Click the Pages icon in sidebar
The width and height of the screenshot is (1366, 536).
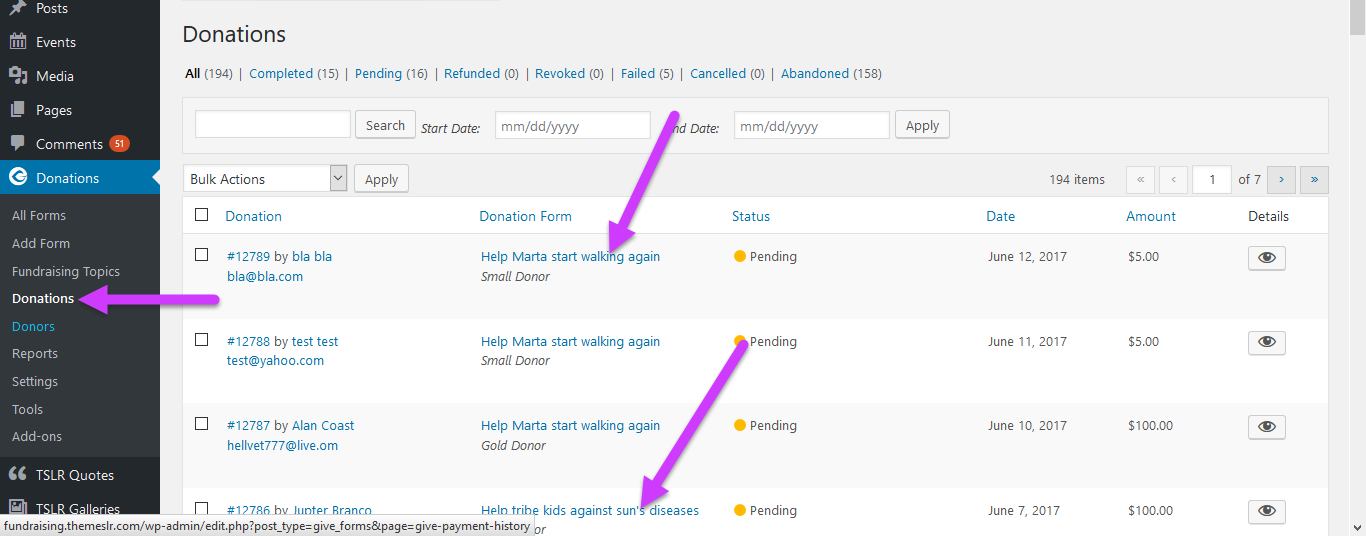pos(18,110)
